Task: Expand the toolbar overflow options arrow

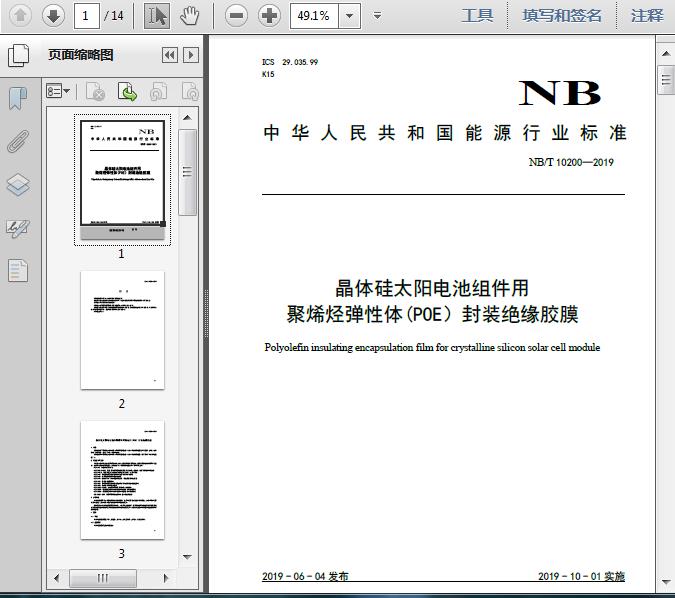Action: tap(377, 15)
